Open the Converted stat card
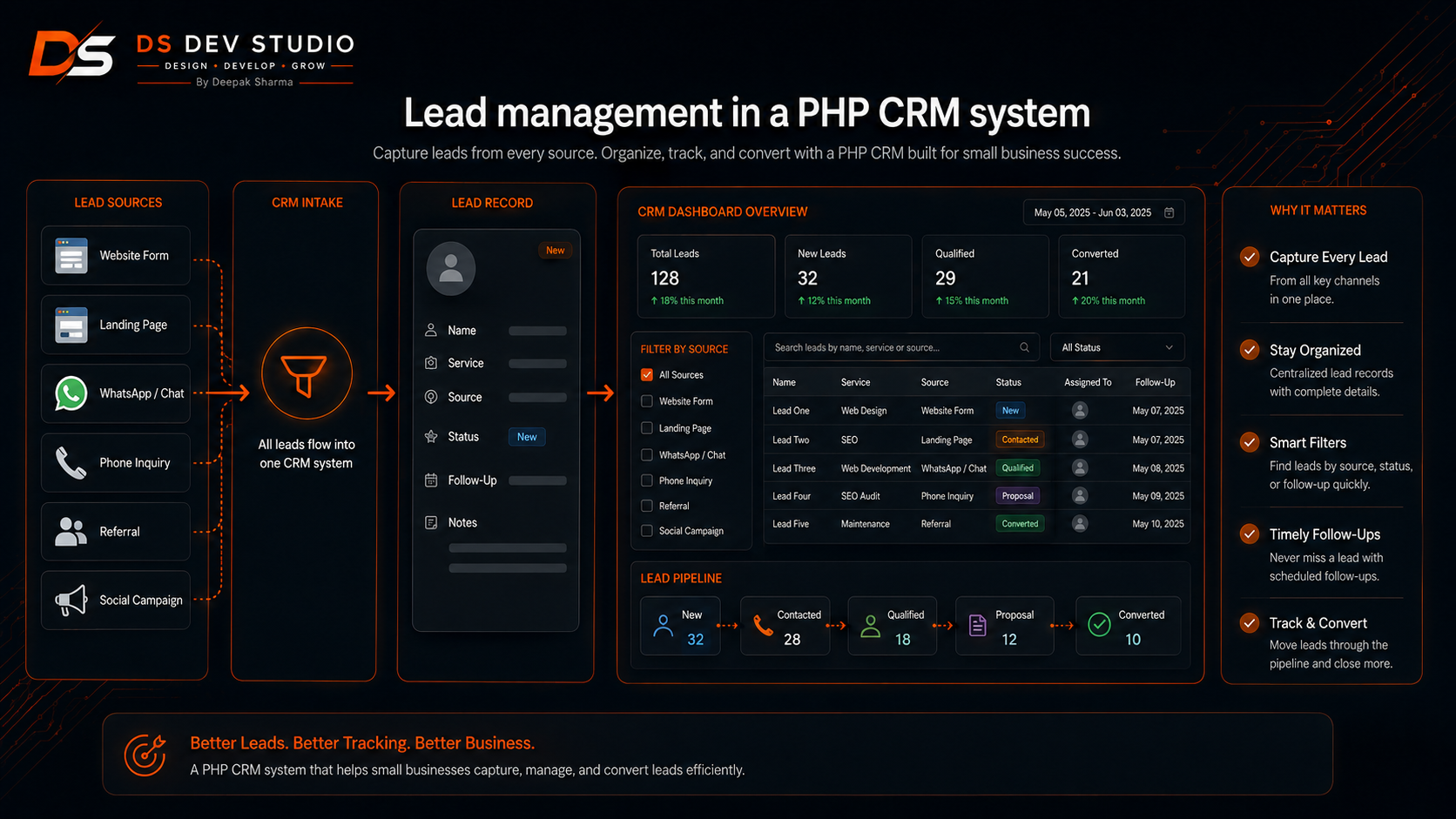Screen dimensions: 1456x819 (x=1122, y=276)
